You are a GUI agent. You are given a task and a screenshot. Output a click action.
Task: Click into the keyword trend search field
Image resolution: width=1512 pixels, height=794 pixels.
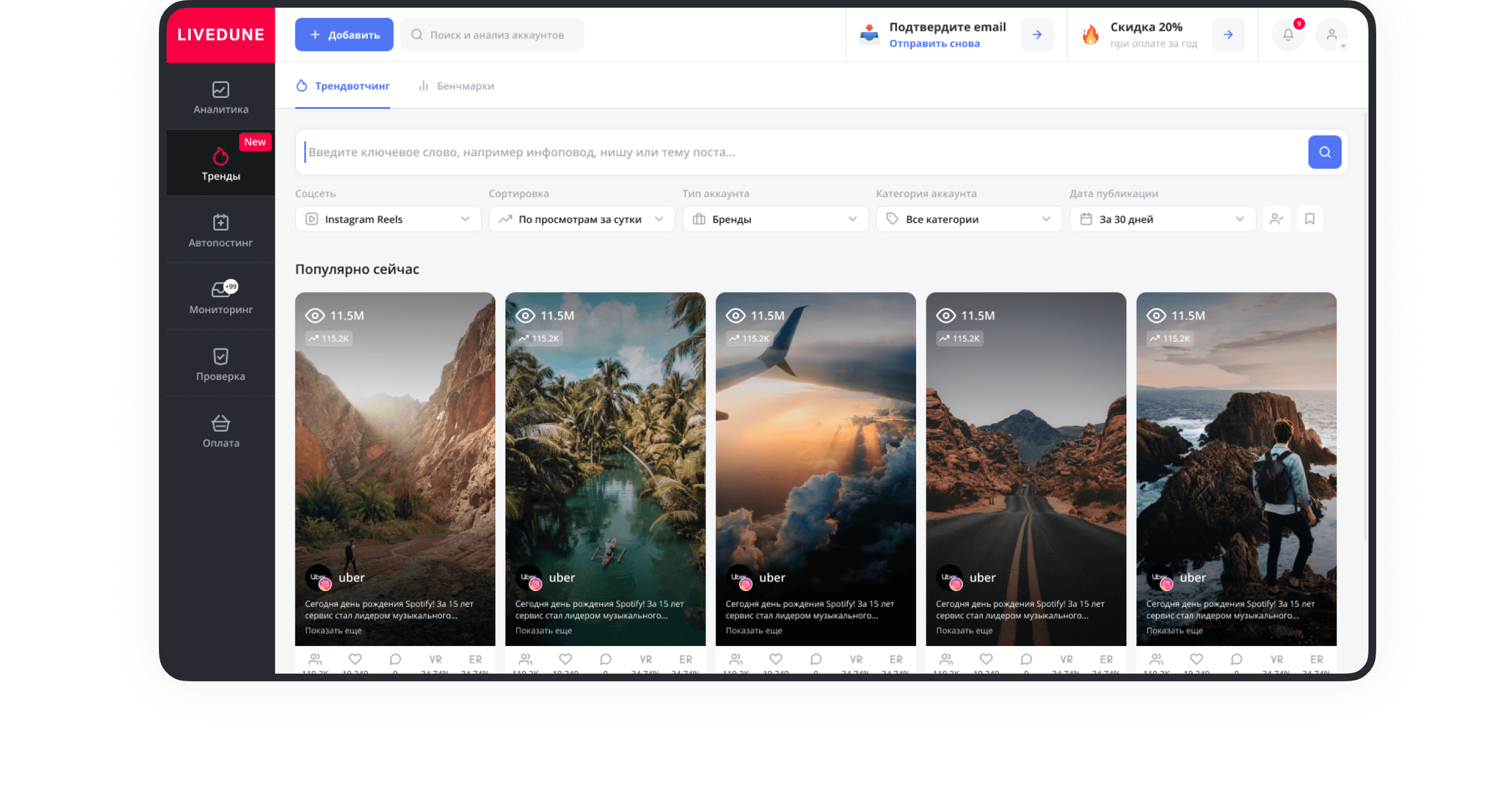click(x=801, y=152)
